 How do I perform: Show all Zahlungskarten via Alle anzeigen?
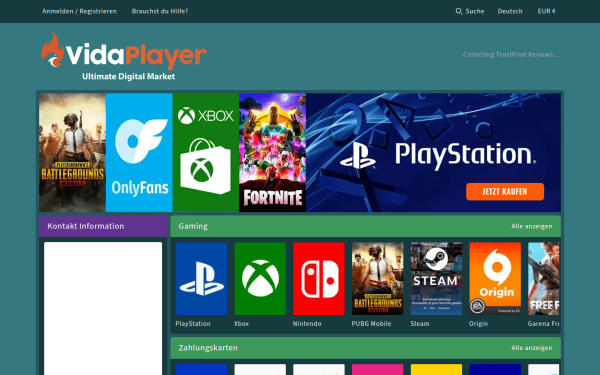coord(532,348)
